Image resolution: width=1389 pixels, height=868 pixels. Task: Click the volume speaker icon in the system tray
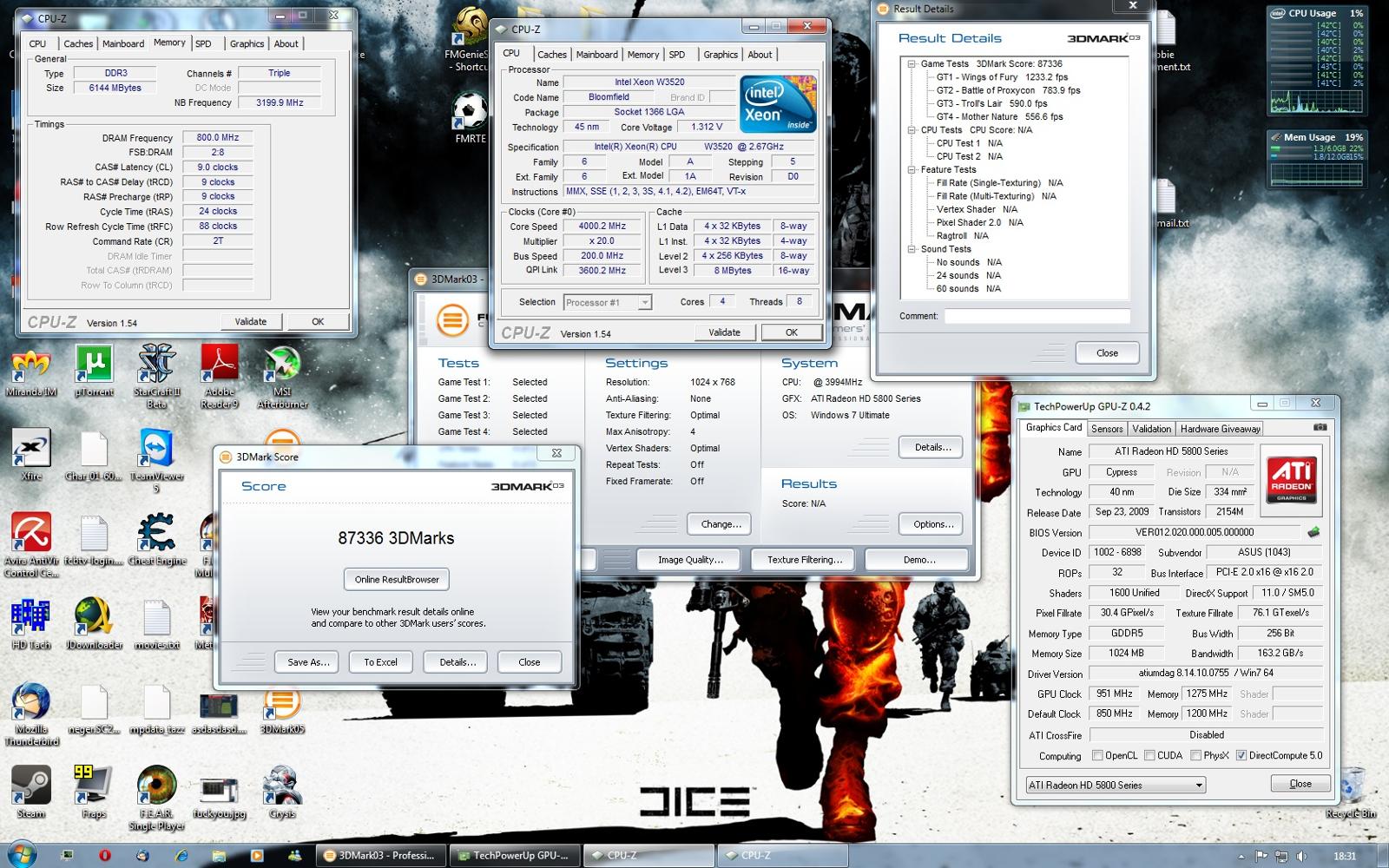pos(1300,856)
